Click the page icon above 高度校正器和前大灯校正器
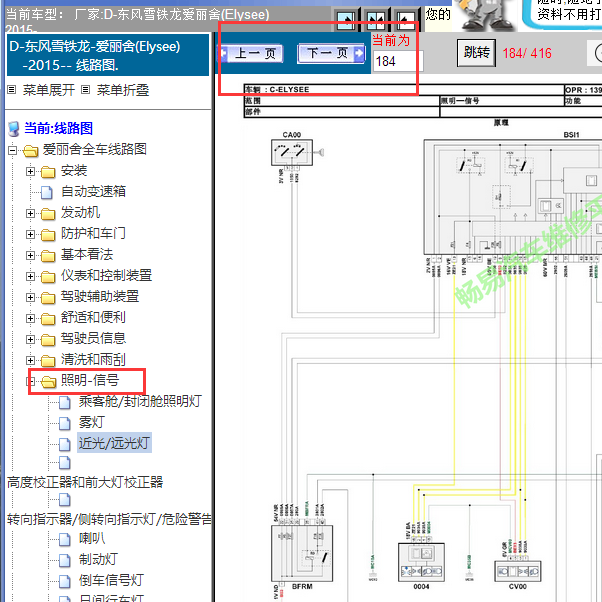This screenshot has height=602, width=602. 64,462
